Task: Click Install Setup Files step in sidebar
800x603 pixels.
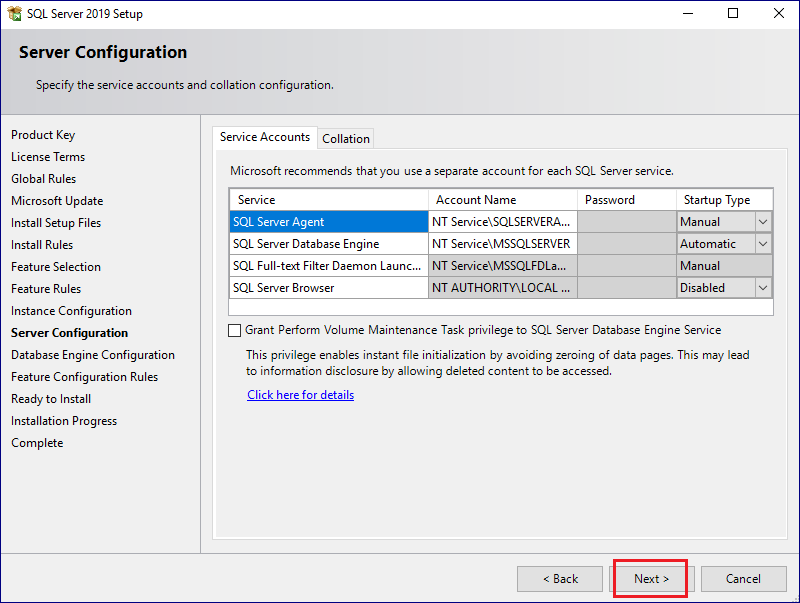Action: pyautogui.click(x=56, y=223)
